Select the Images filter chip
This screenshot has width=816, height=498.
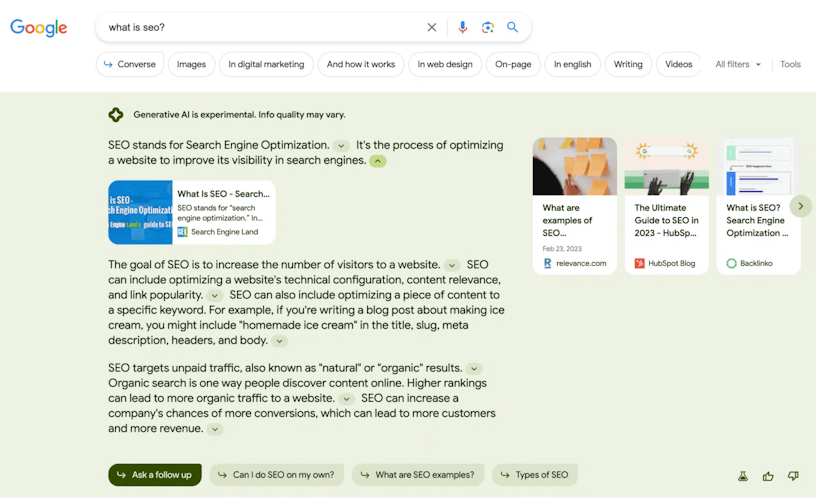pyautogui.click(x=191, y=64)
